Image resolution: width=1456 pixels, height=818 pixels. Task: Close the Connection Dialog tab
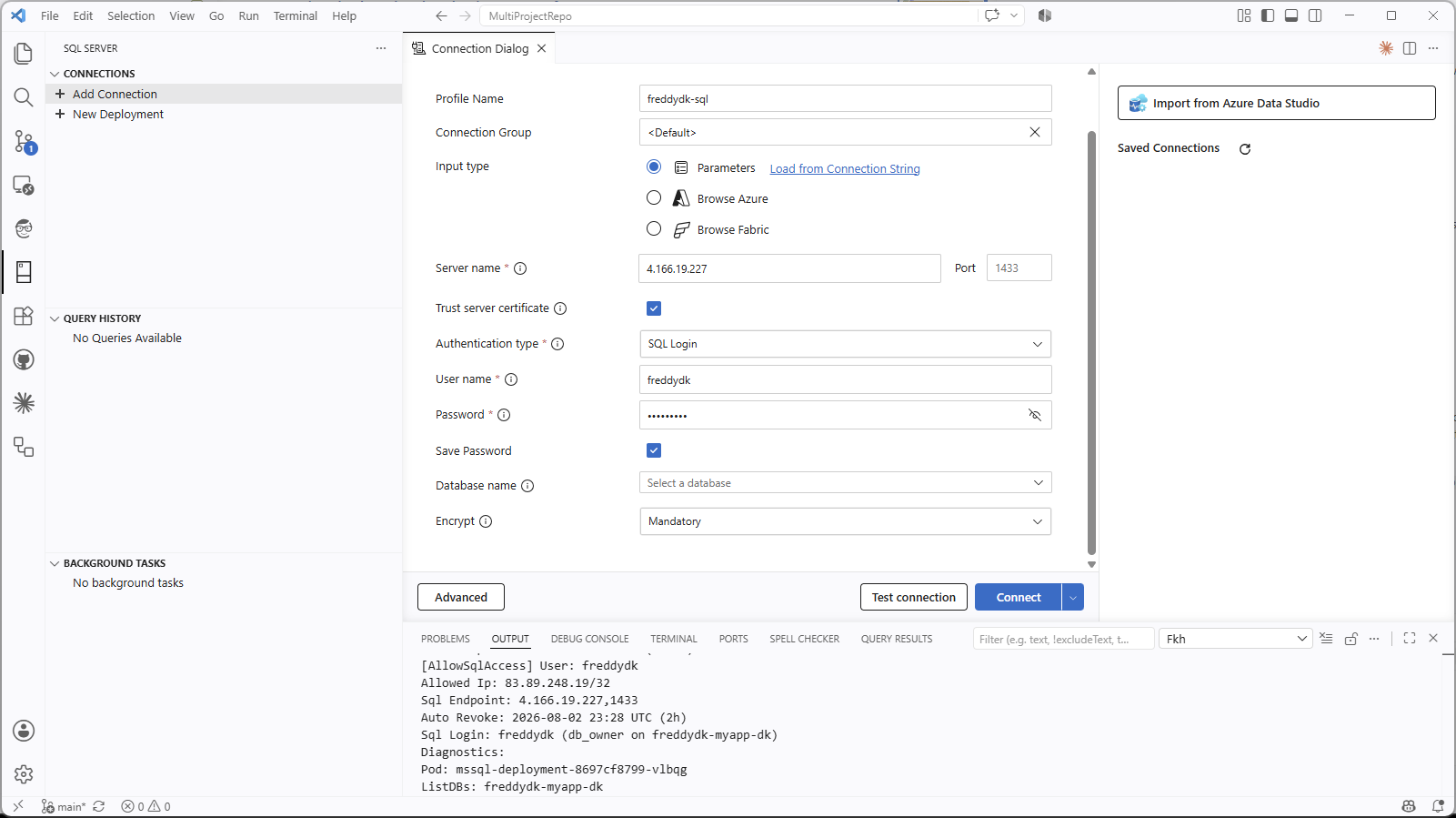541,48
